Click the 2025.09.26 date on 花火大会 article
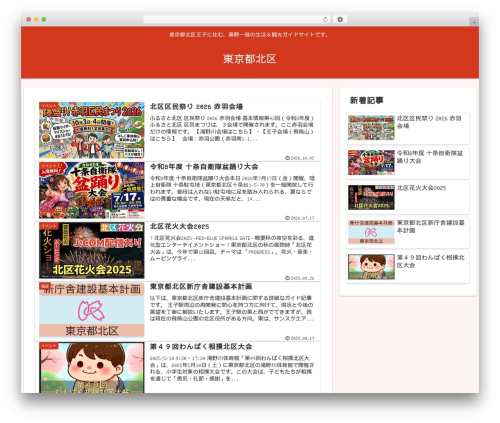Image resolution: width=500 pixels, height=423 pixels. 300,278
